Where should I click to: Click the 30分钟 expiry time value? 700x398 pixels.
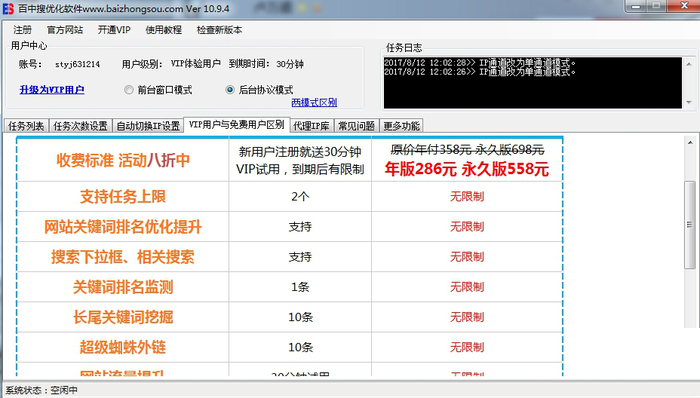point(290,64)
